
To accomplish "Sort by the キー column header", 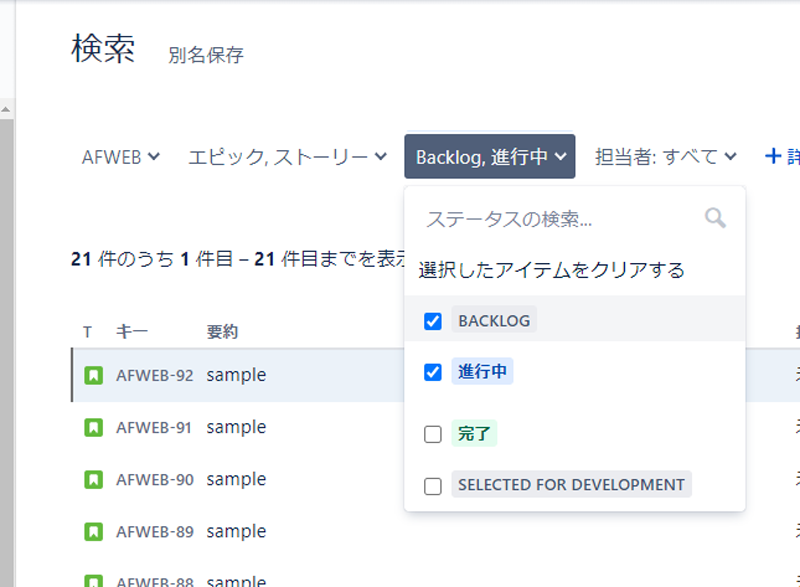I will [132, 332].
